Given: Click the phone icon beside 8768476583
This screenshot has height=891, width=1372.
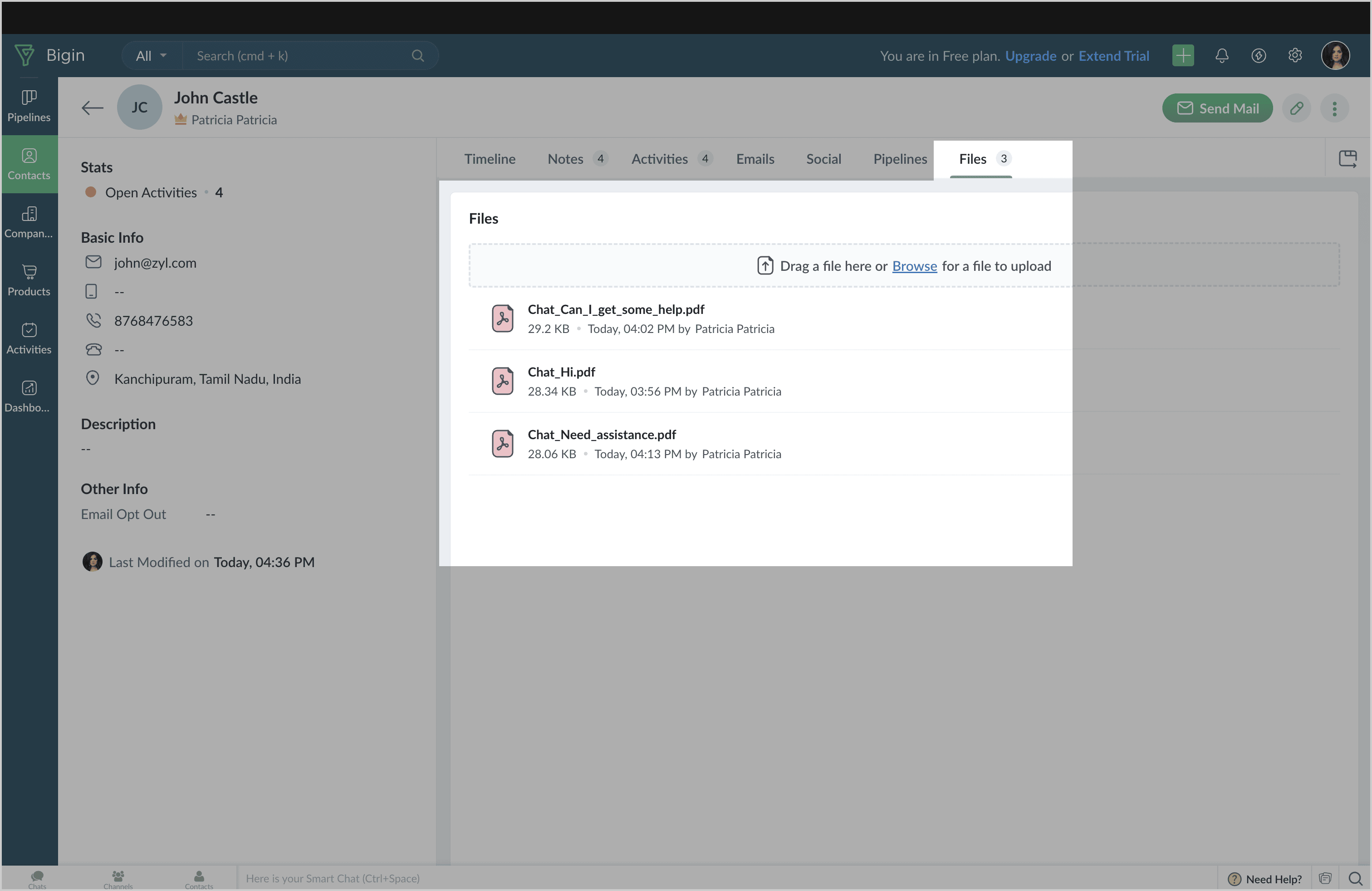Looking at the screenshot, I should point(93,320).
